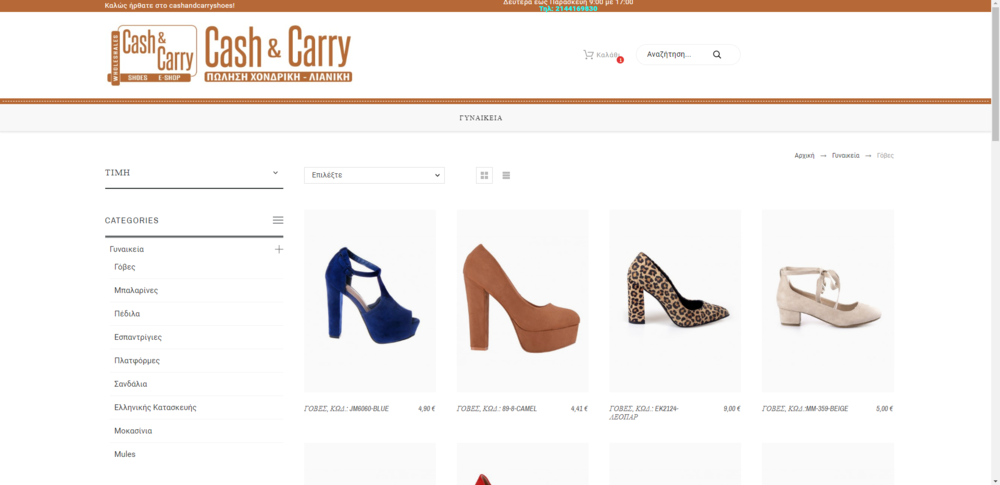Screen dimensions: 1000x485
Task: Select Εσπαντρίγιες category in sidebar
Action: pos(138,337)
